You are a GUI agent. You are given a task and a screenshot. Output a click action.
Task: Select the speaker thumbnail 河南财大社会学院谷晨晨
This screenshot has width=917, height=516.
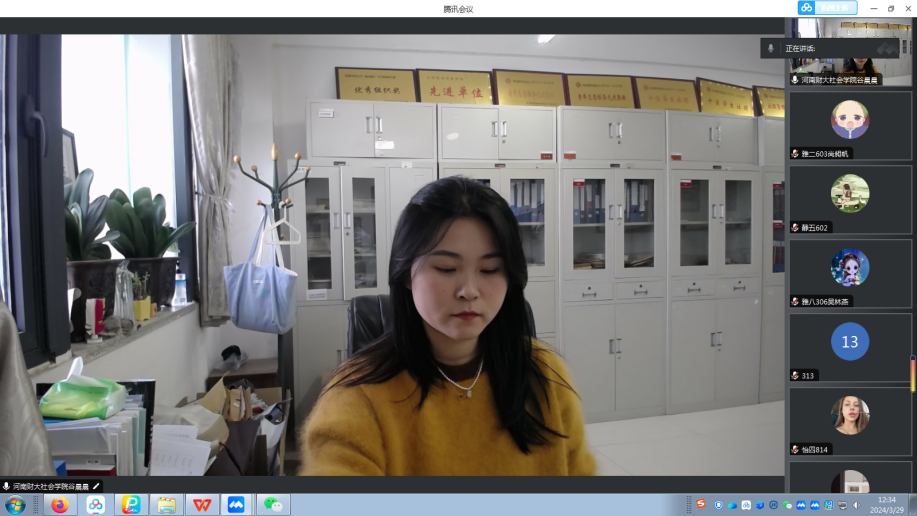pyautogui.click(x=850, y=52)
